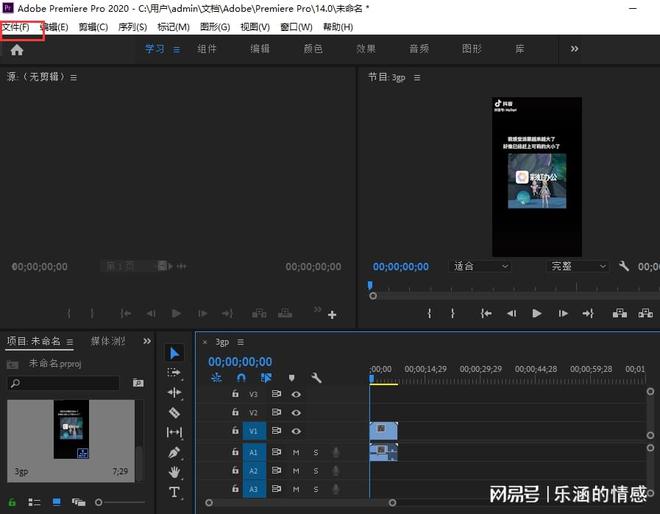Open program monitor wrench settings
Screen dimensions: 660x514
(x=623, y=266)
